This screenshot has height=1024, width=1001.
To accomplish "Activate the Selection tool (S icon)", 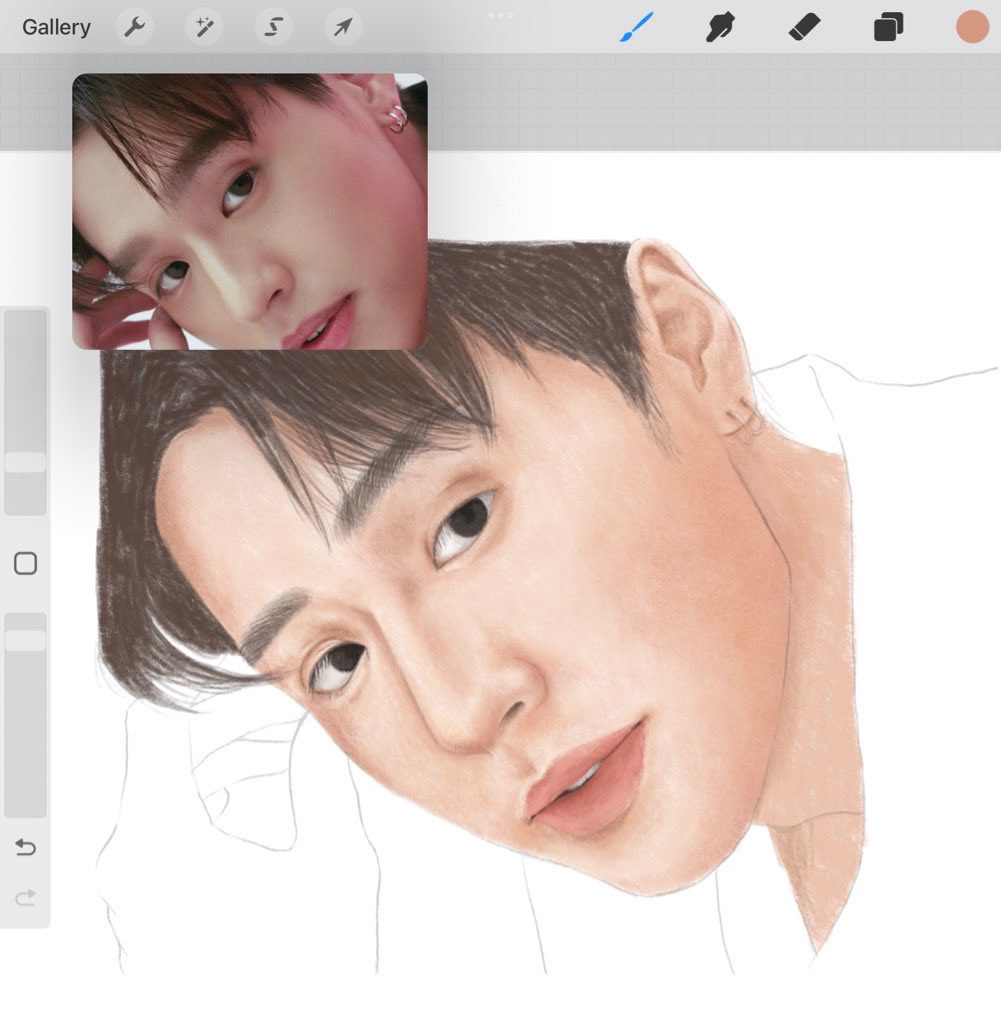I will pos(274,27).
